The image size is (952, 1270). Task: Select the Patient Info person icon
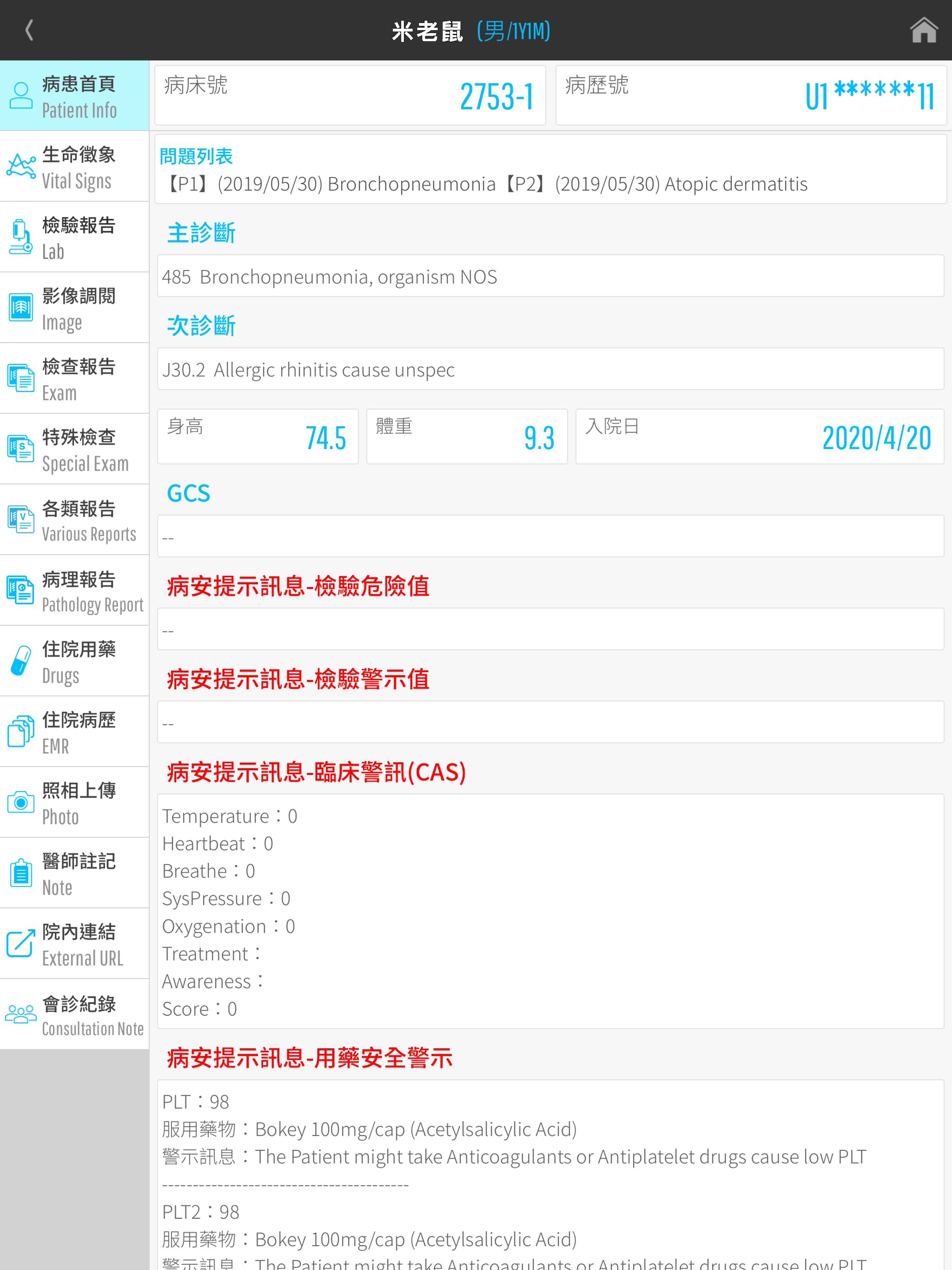21,95
